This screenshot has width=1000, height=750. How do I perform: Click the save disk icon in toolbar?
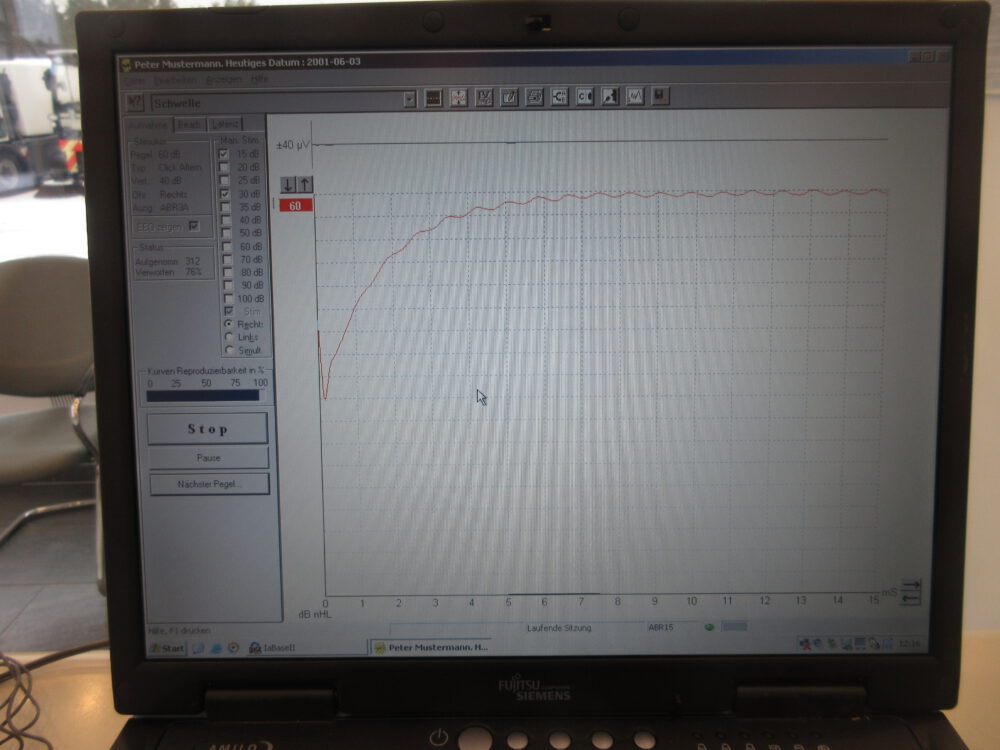660,96
